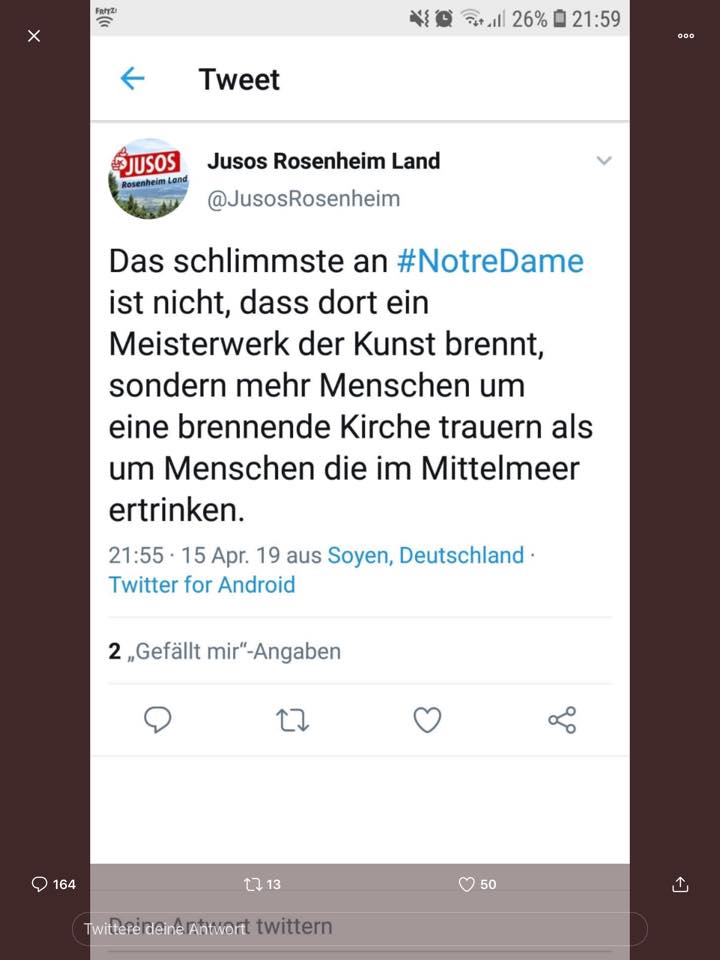
Task: Tap the blue back arrow beside Tweet
Action: (132, 78)
